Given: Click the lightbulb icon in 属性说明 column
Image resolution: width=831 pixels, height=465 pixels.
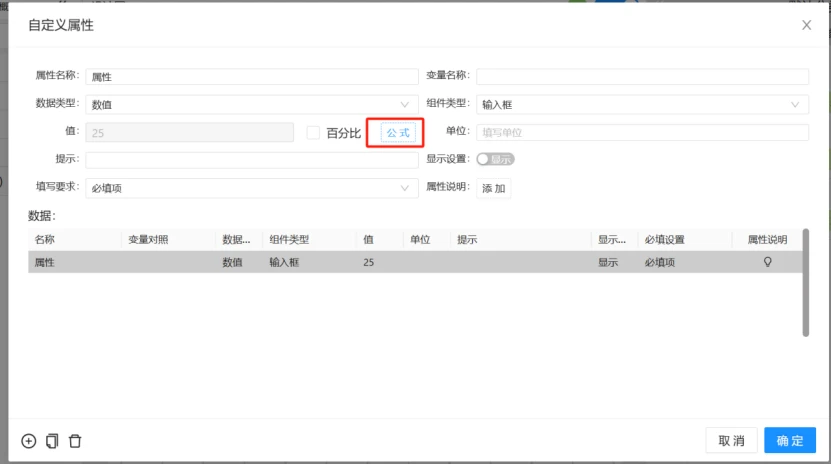Looking at the screenshot, I should pyautogui.click(x=767, y=262).
